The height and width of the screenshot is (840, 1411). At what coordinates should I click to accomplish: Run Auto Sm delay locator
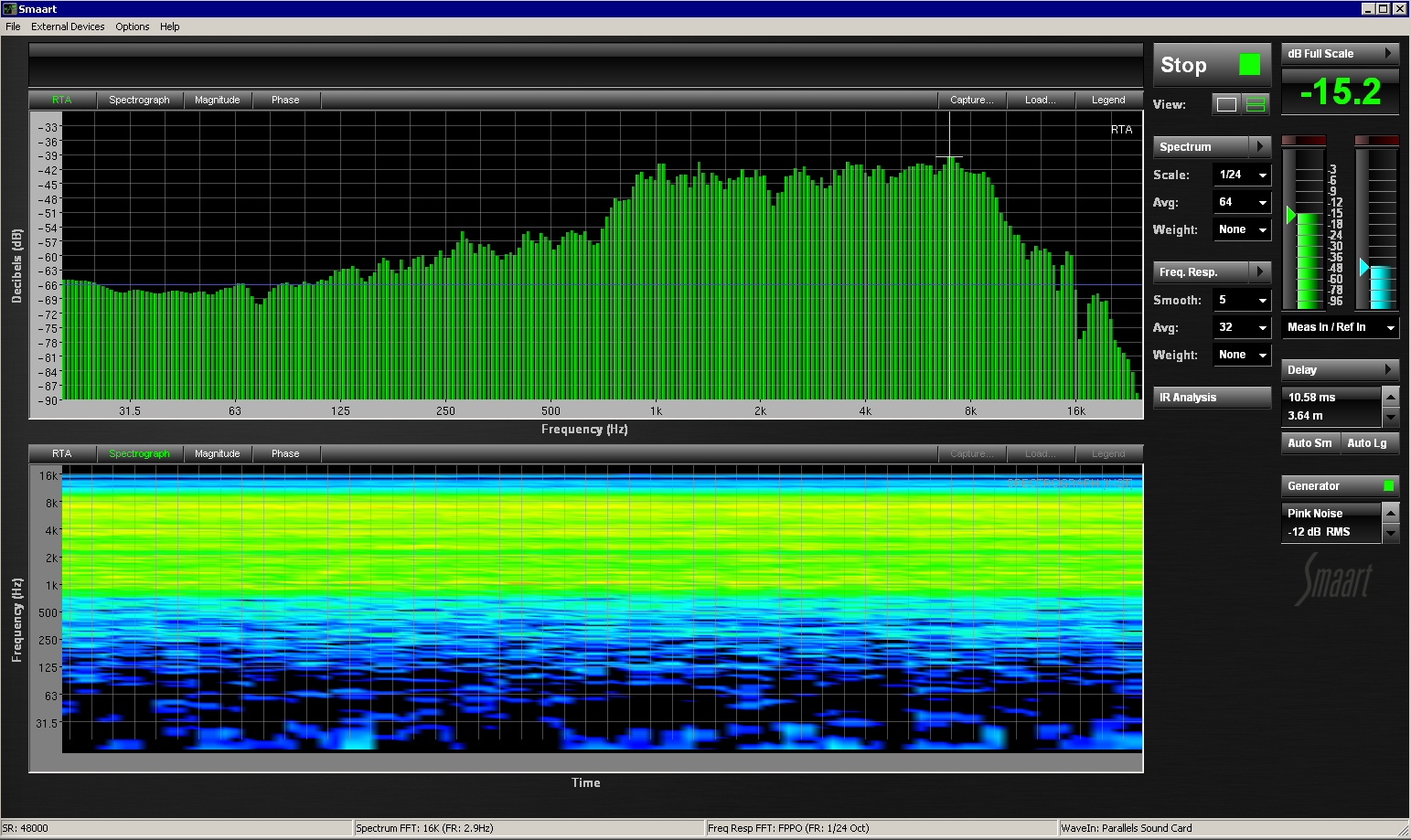(x=1309, y=442)
